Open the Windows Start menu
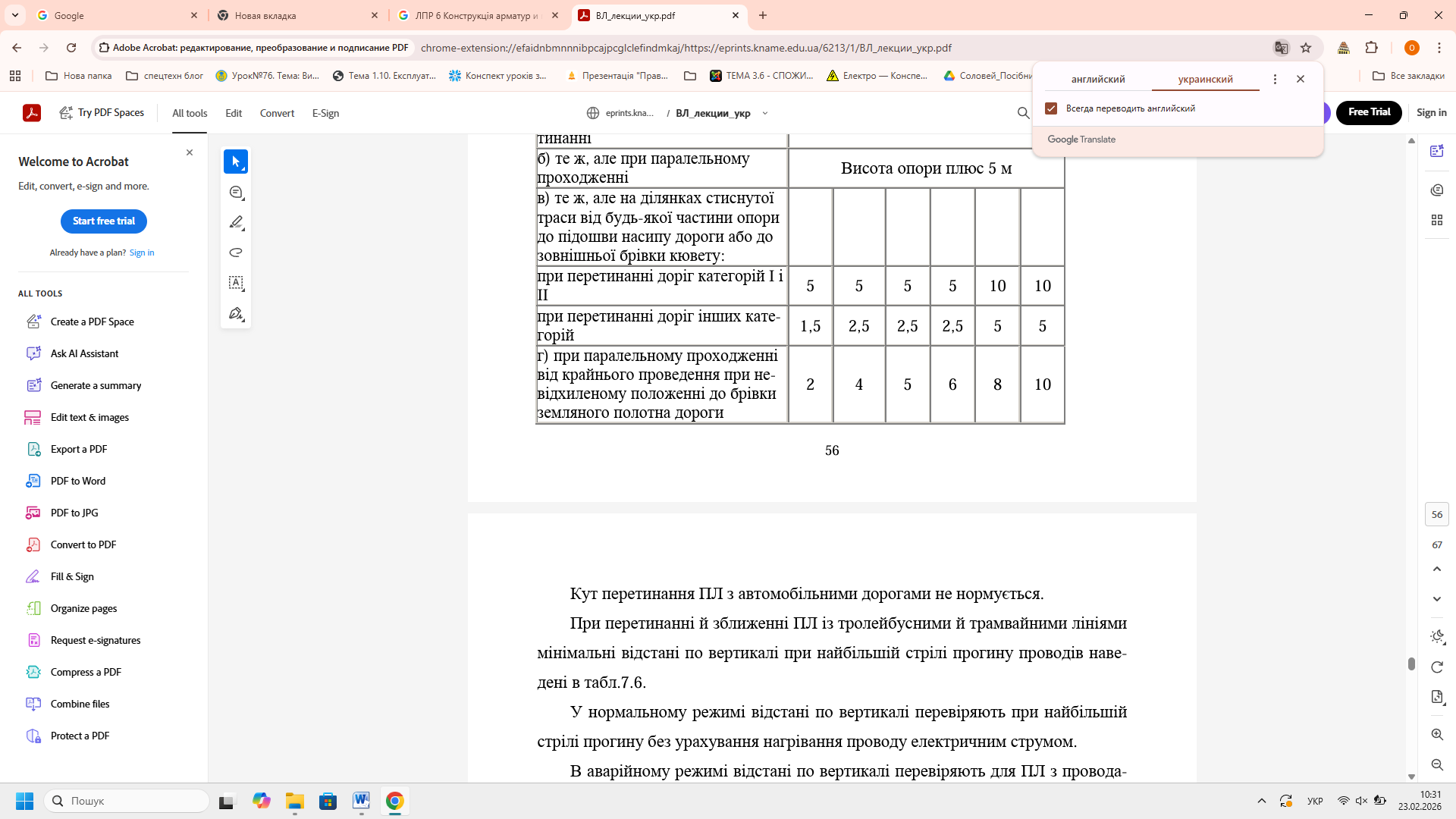This screenshot has height=819, width=1456. coord(24,801)
